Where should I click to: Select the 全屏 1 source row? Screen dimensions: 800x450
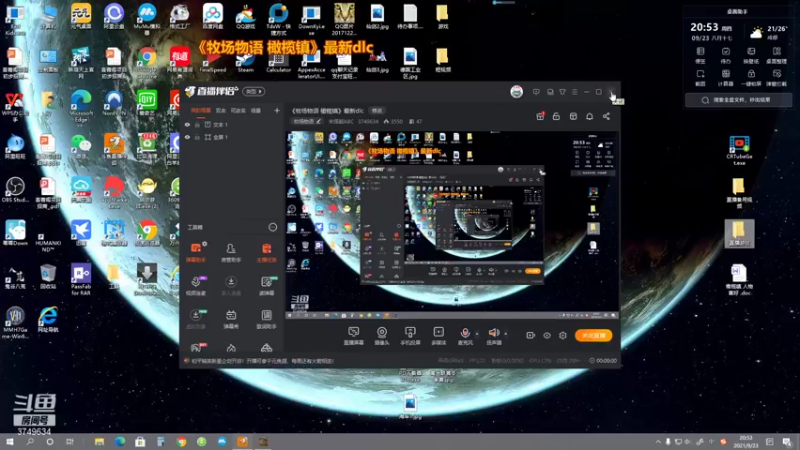[232, 137]
